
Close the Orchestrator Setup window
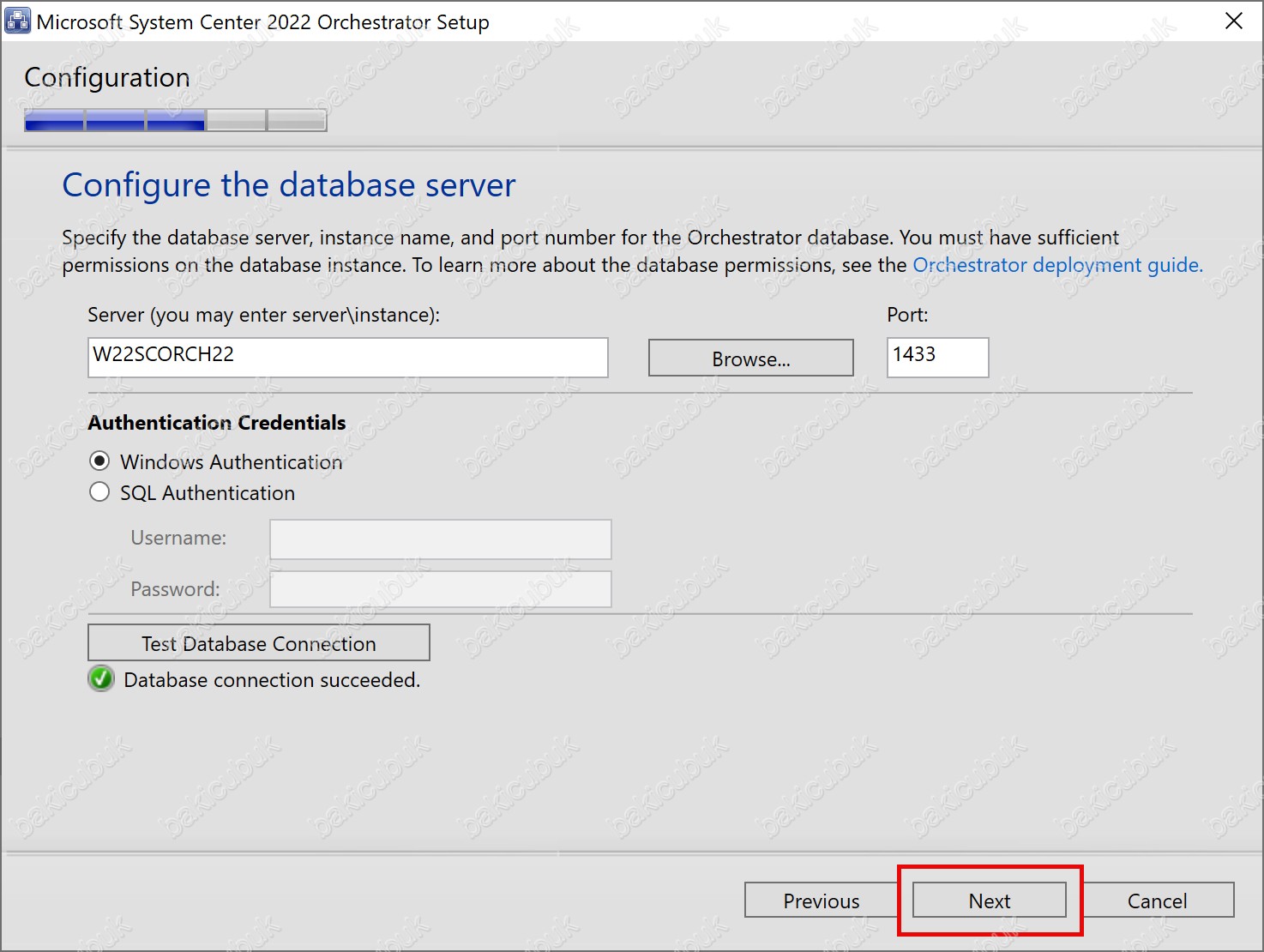pyautogui.click(x=1234, y=21)
